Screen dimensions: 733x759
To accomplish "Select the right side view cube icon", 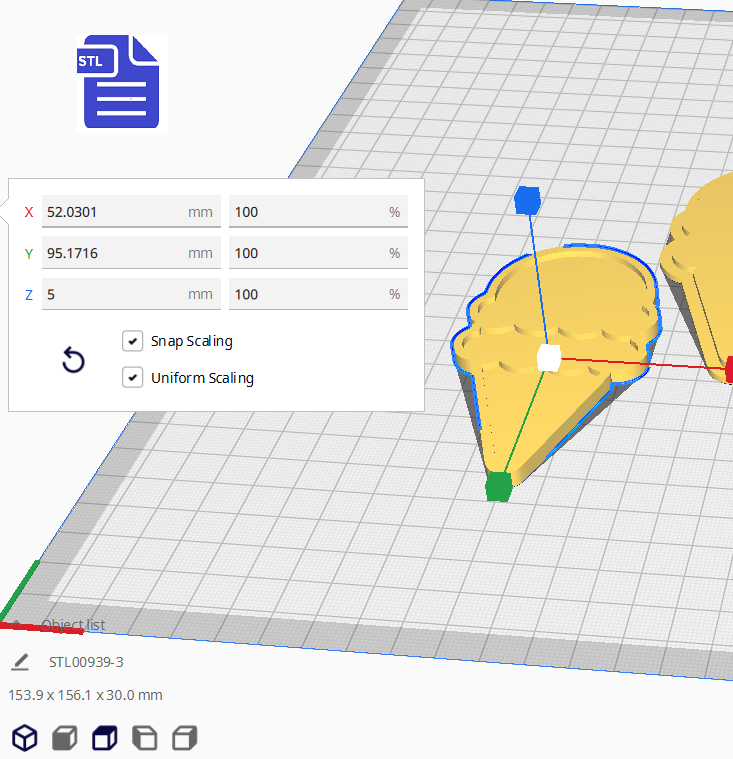I will click(184, 739).
